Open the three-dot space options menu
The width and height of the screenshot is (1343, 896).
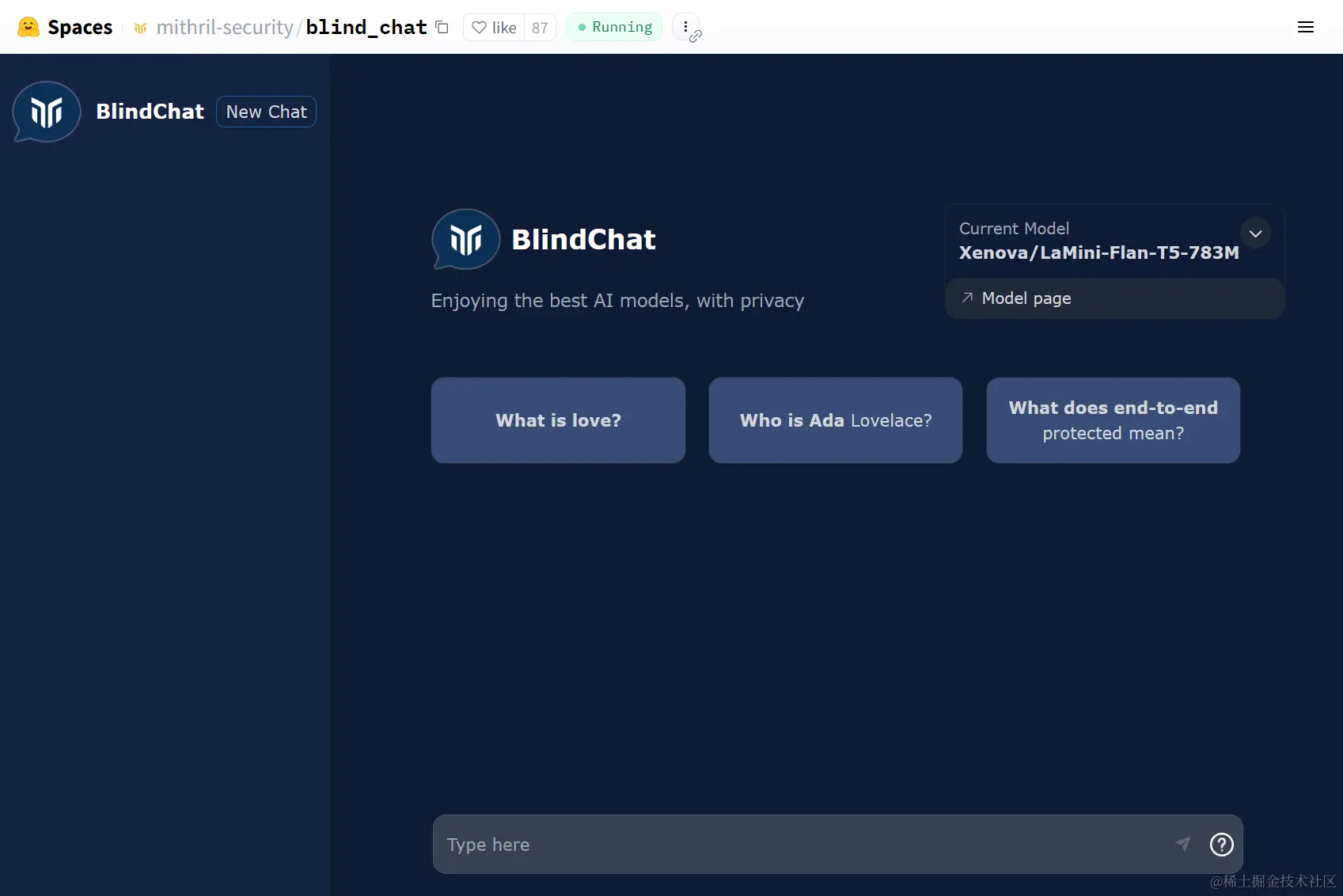pyautogui.click(x=685, y=27)
